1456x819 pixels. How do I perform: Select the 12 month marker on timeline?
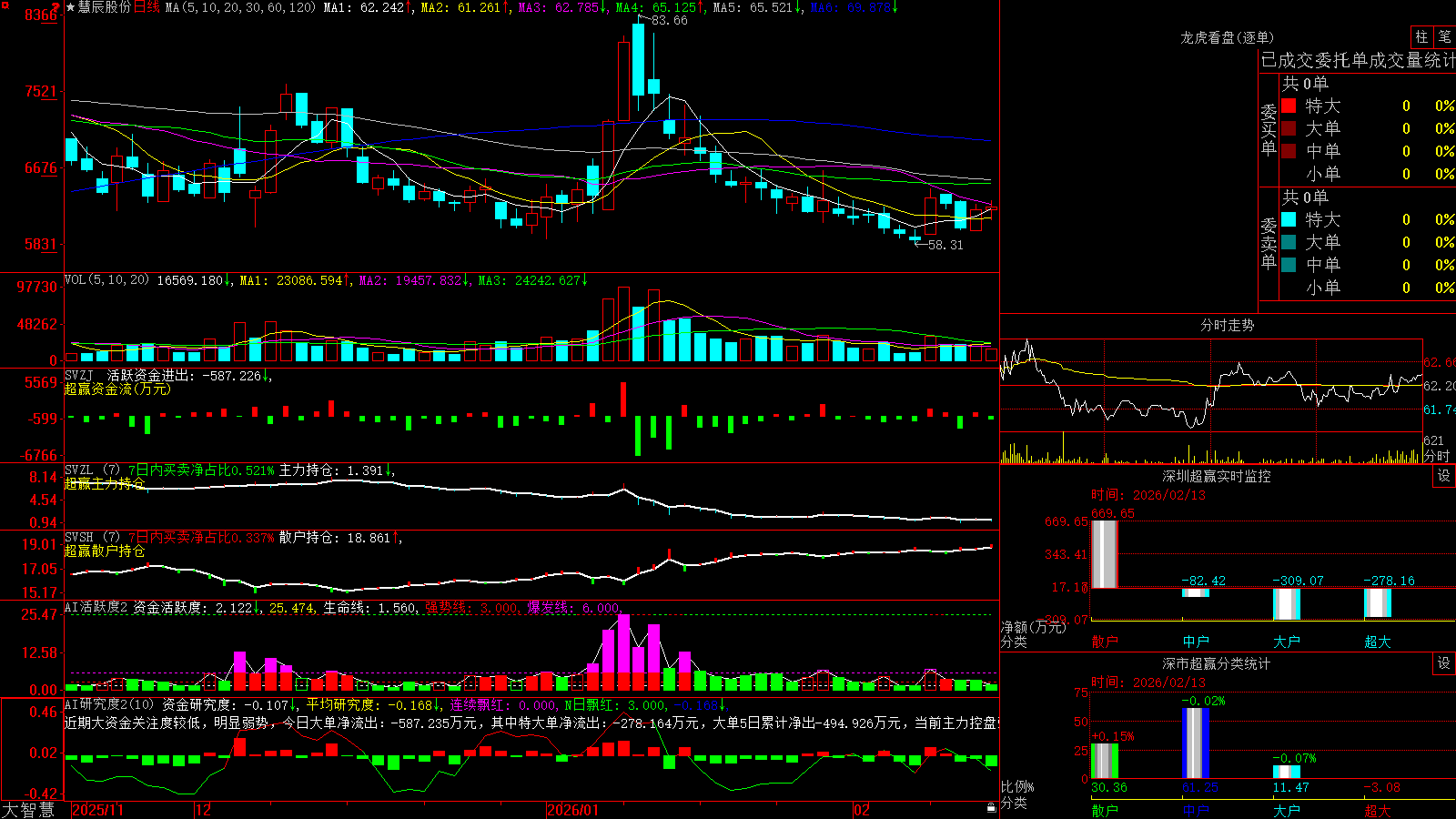203,810
